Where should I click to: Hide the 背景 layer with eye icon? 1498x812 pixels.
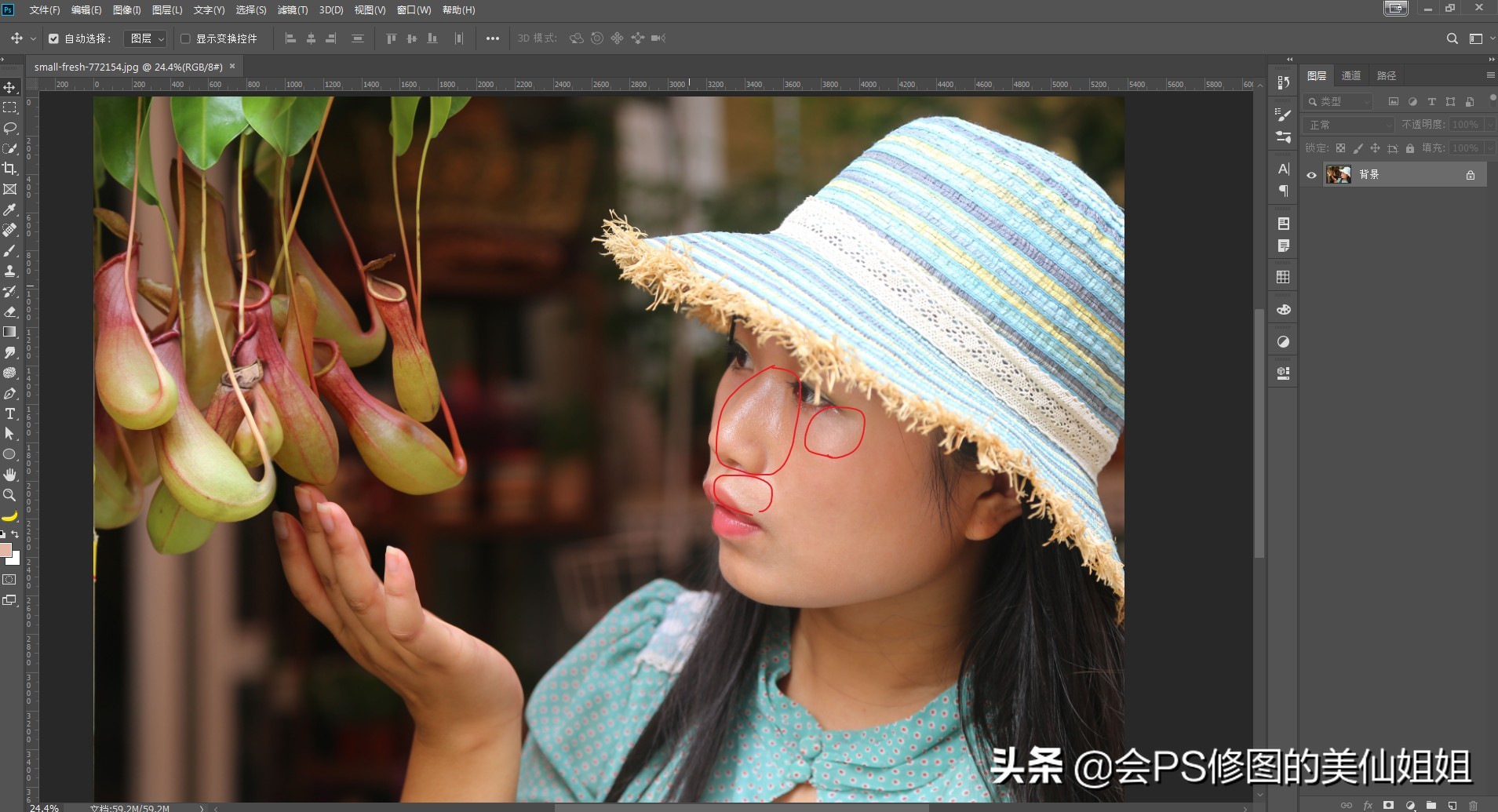click(1311, 175)
